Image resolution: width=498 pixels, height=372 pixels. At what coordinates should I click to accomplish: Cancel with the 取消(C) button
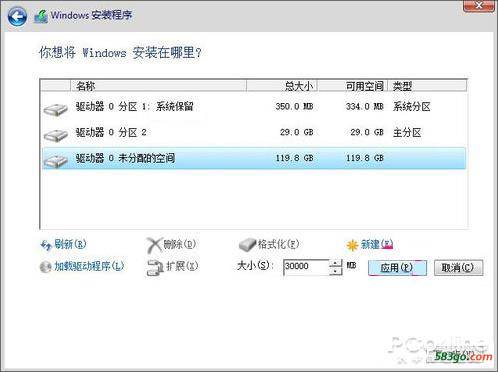click(x=458, y=268)
